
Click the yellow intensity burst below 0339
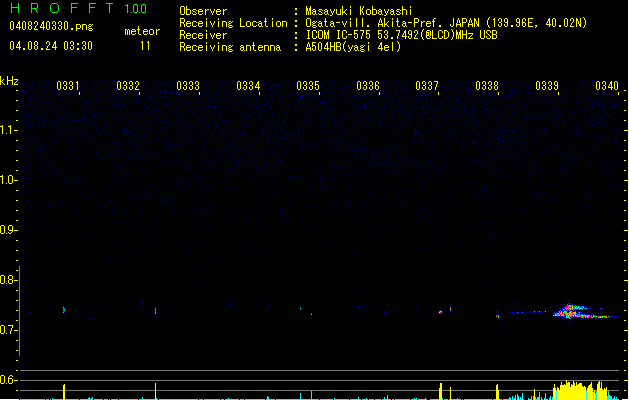pyautogui.click(x=581, y=390)
